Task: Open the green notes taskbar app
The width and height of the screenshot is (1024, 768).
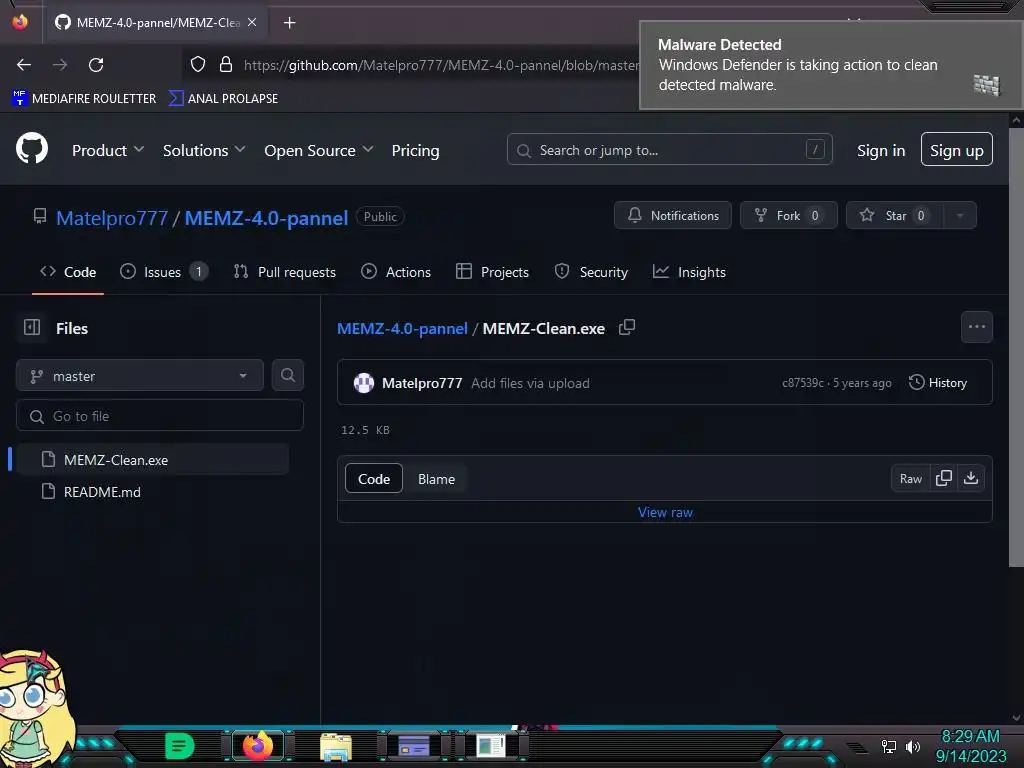Action: click(179, 745)
